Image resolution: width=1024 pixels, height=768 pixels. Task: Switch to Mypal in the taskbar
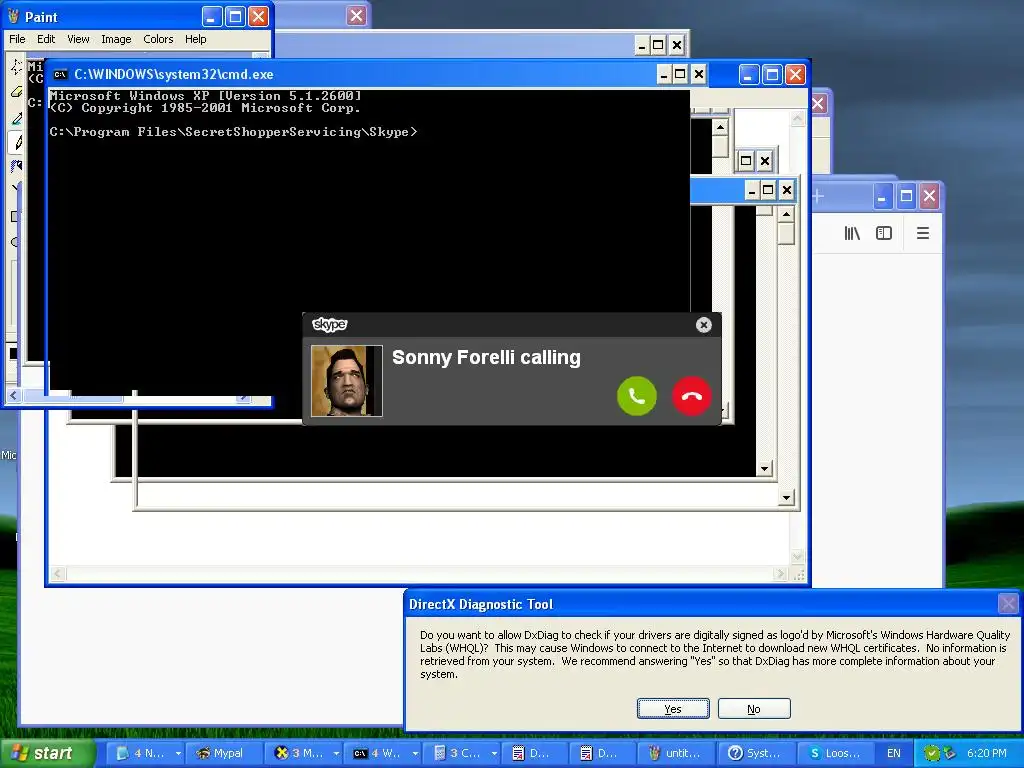click(x=224, y=753)
